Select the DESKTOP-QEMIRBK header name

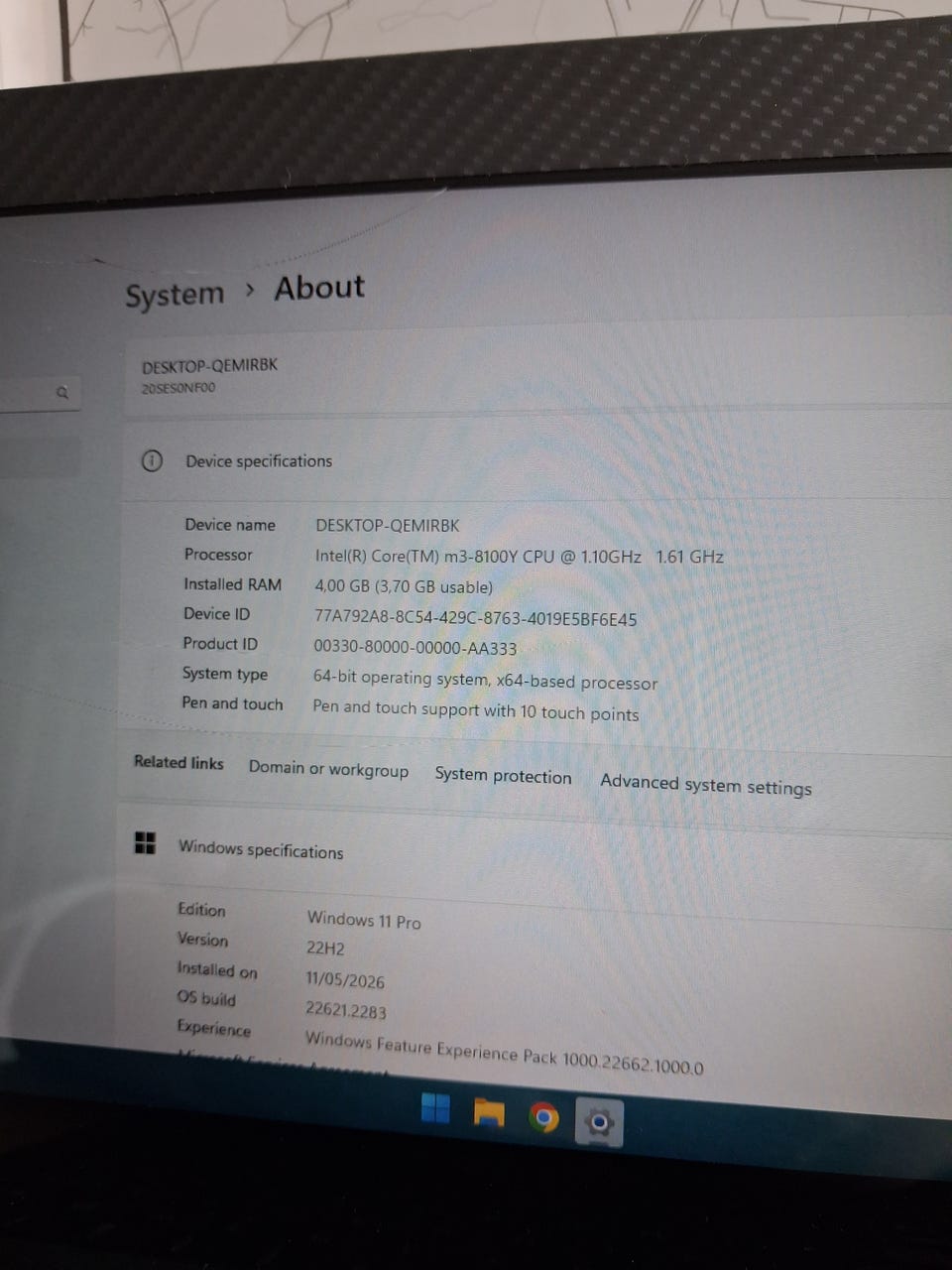209,366
